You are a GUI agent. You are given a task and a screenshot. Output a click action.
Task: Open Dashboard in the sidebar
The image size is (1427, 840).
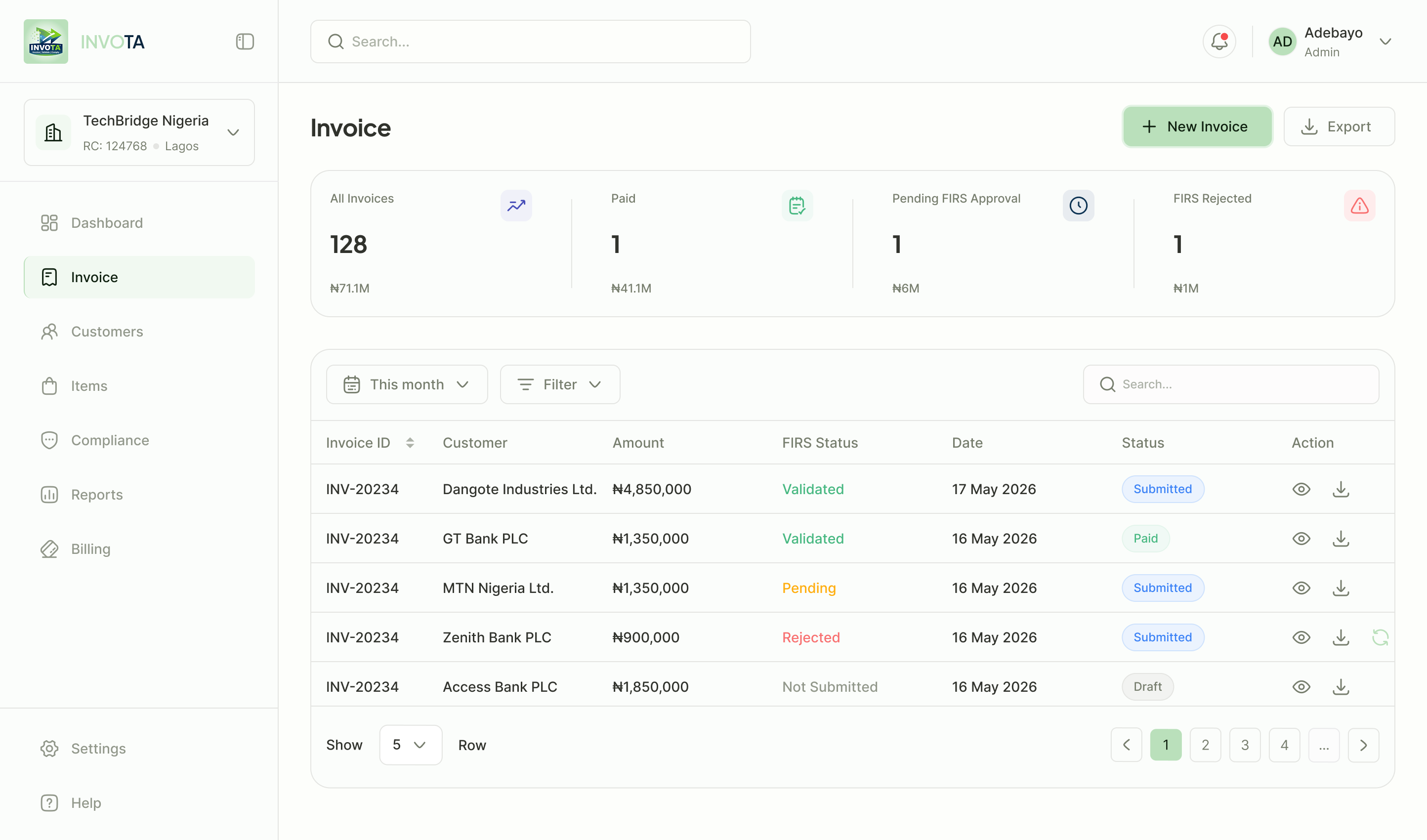(139, 223)
